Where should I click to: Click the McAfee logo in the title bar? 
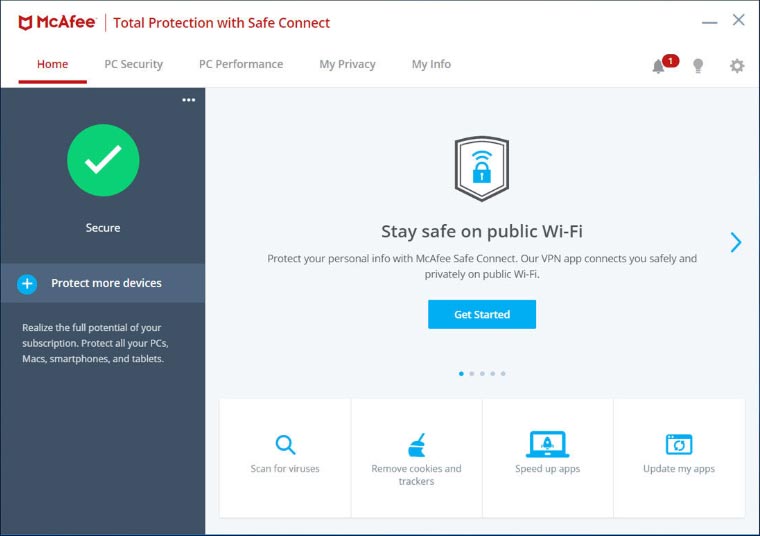click(x=57, y=22)
